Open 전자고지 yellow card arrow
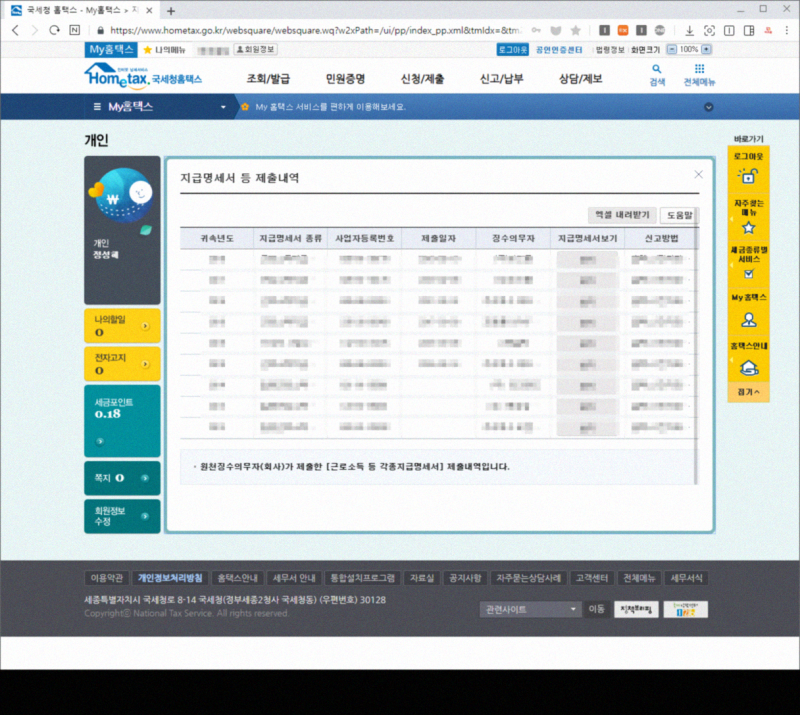The image size is (800, 715). coord(145,364)
